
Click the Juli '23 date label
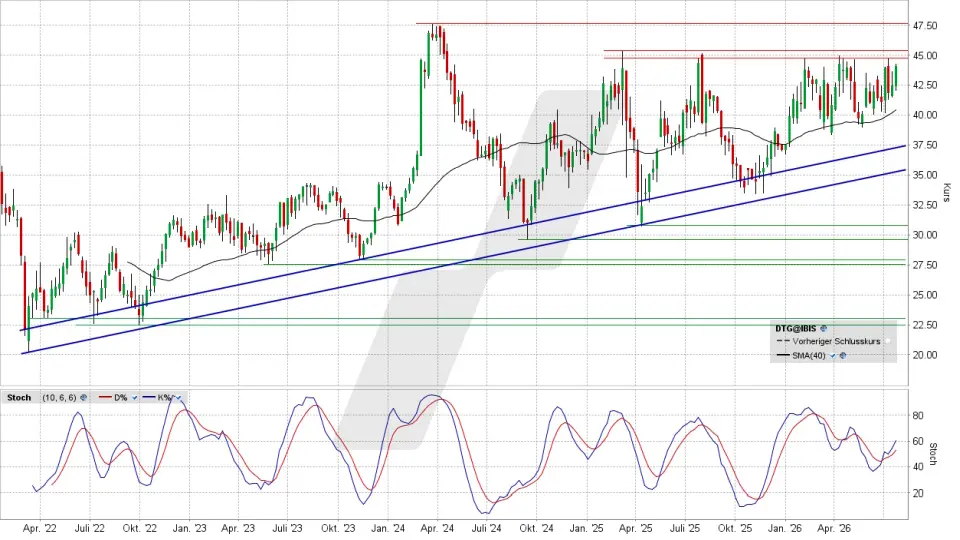coord(288,528)
